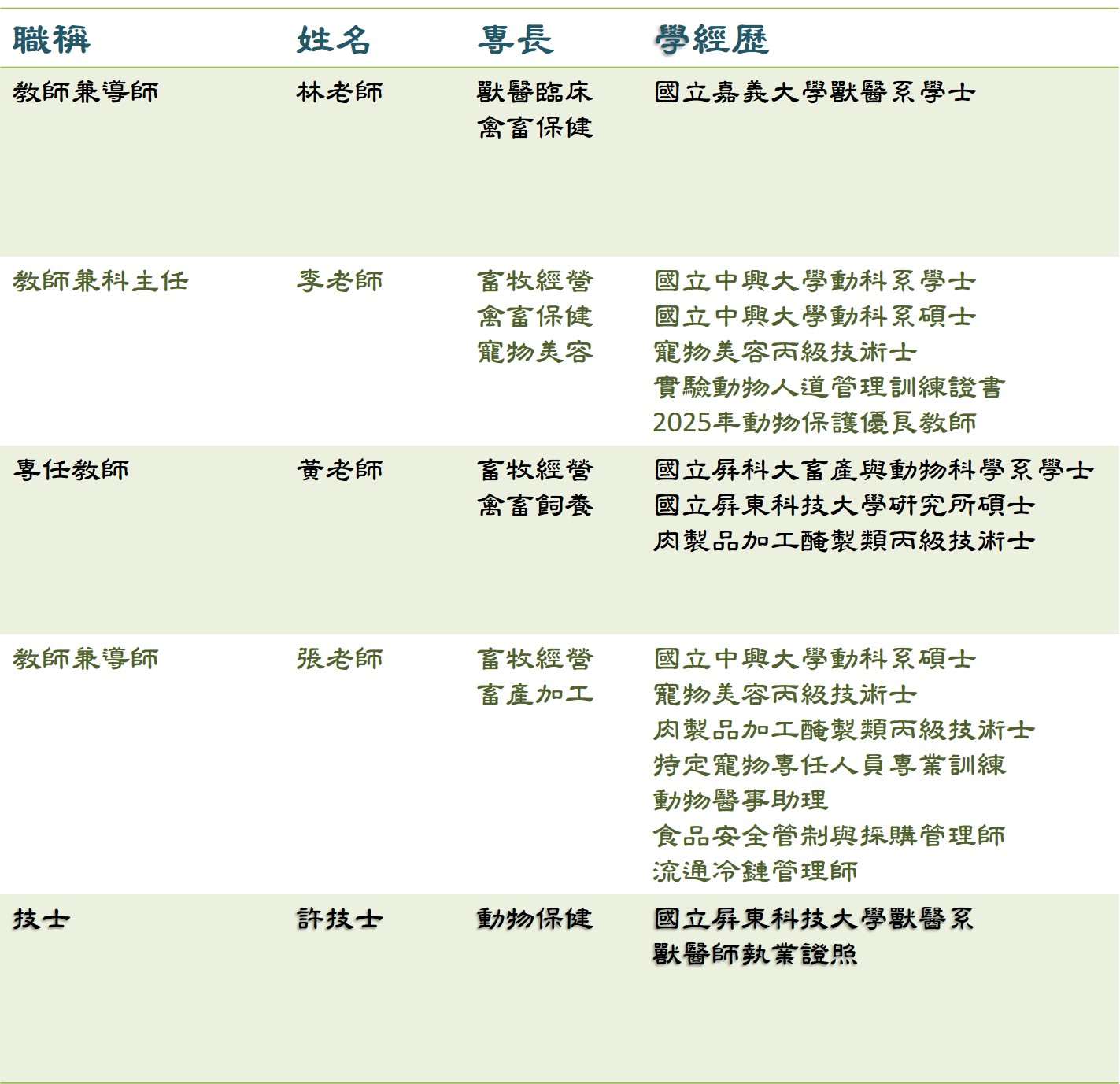
Task: Select '國立屏科大畜產與動物科學系學士'
Action: [874, 470]
